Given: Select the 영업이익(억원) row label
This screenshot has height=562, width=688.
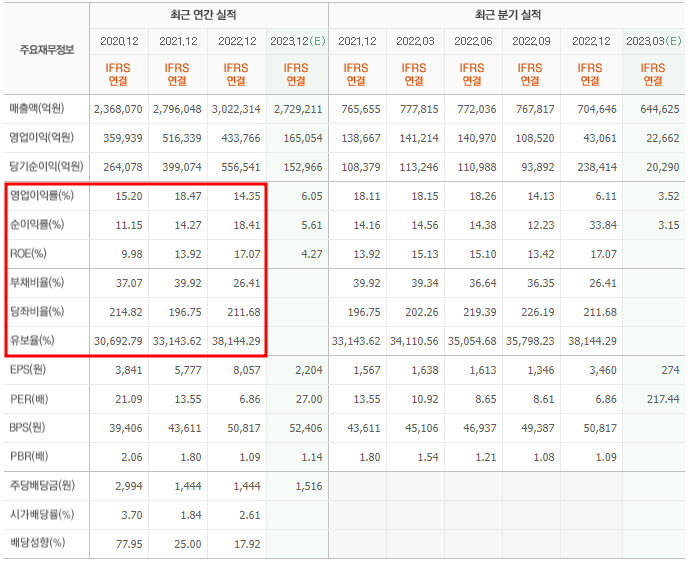Looking at the screenshot, I should pyautogui.click(x=42, y=137).
